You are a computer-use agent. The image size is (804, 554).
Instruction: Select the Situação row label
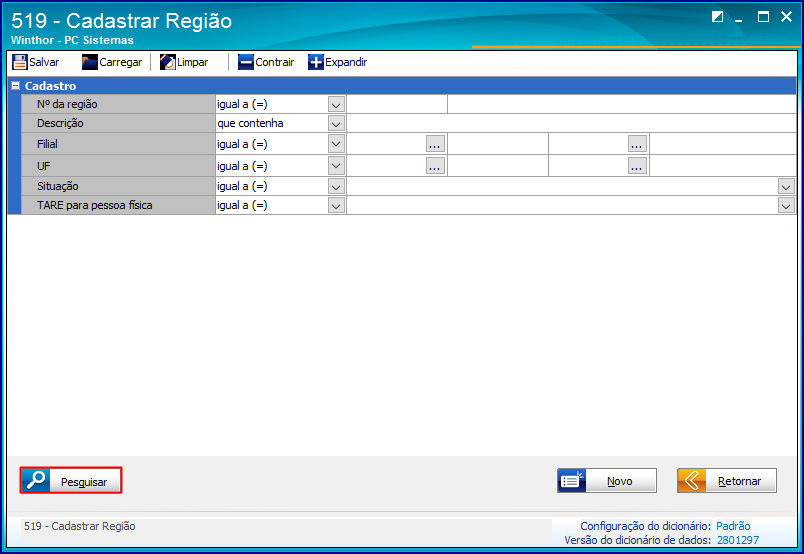click(x=57, y=186)
